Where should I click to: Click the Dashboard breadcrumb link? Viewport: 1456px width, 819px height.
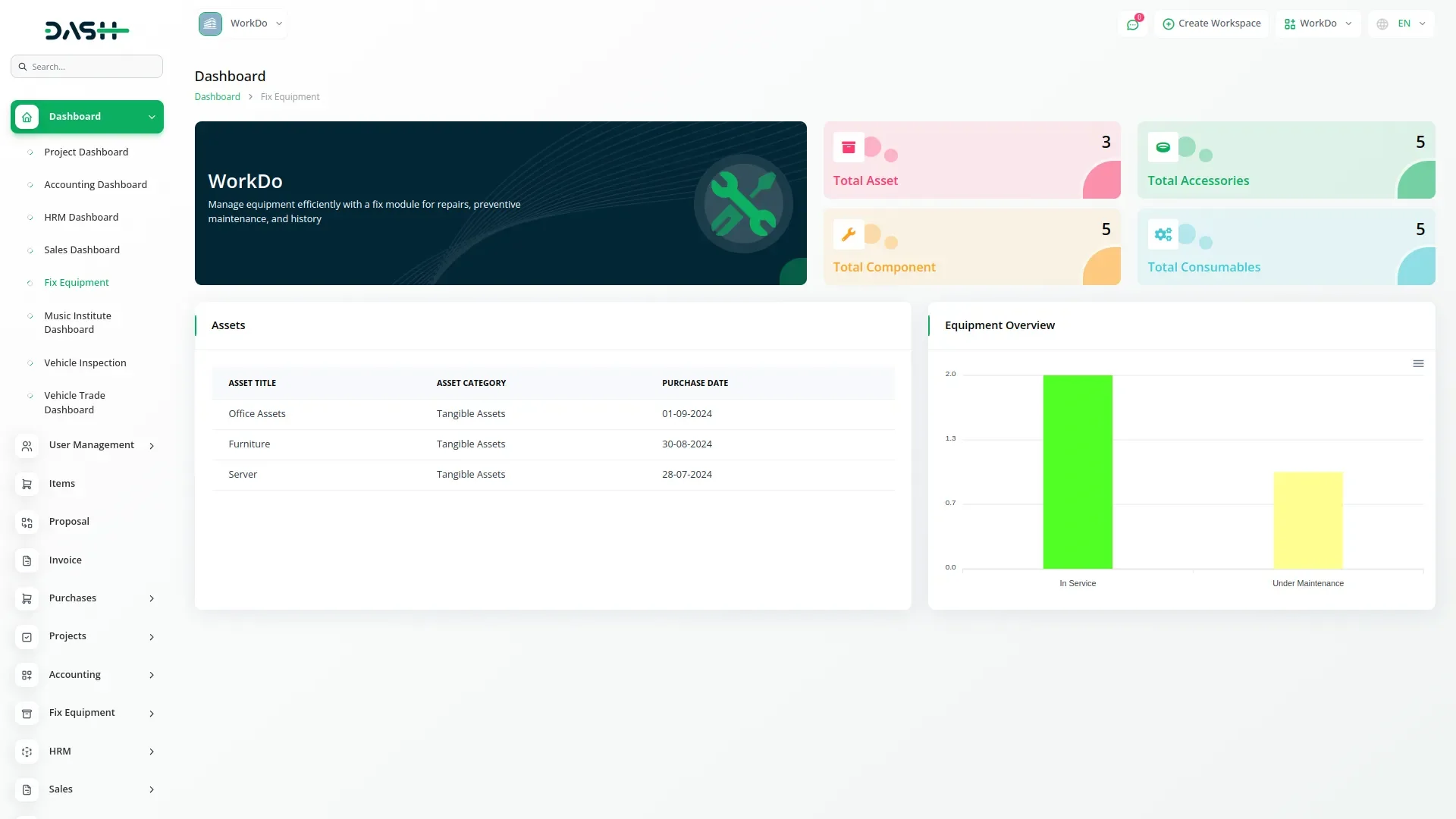coord(217,97)
